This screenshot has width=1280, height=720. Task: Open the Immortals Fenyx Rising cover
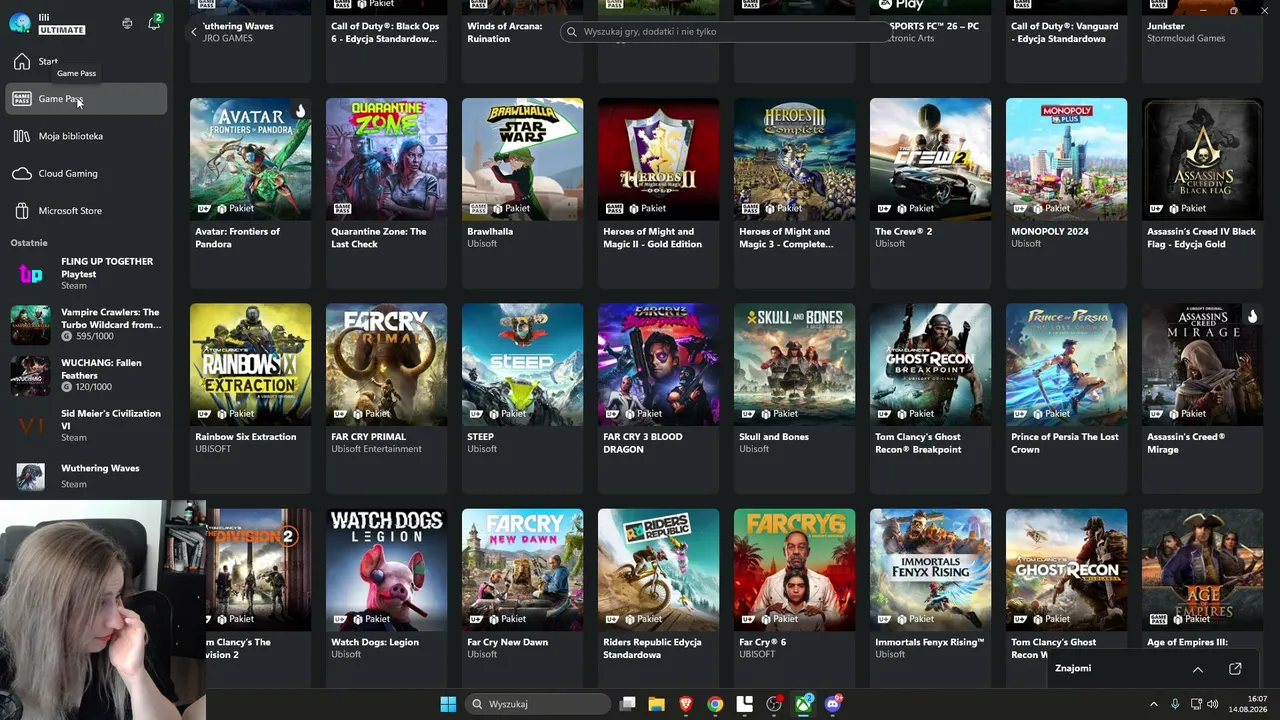click(x=930, y=570)
